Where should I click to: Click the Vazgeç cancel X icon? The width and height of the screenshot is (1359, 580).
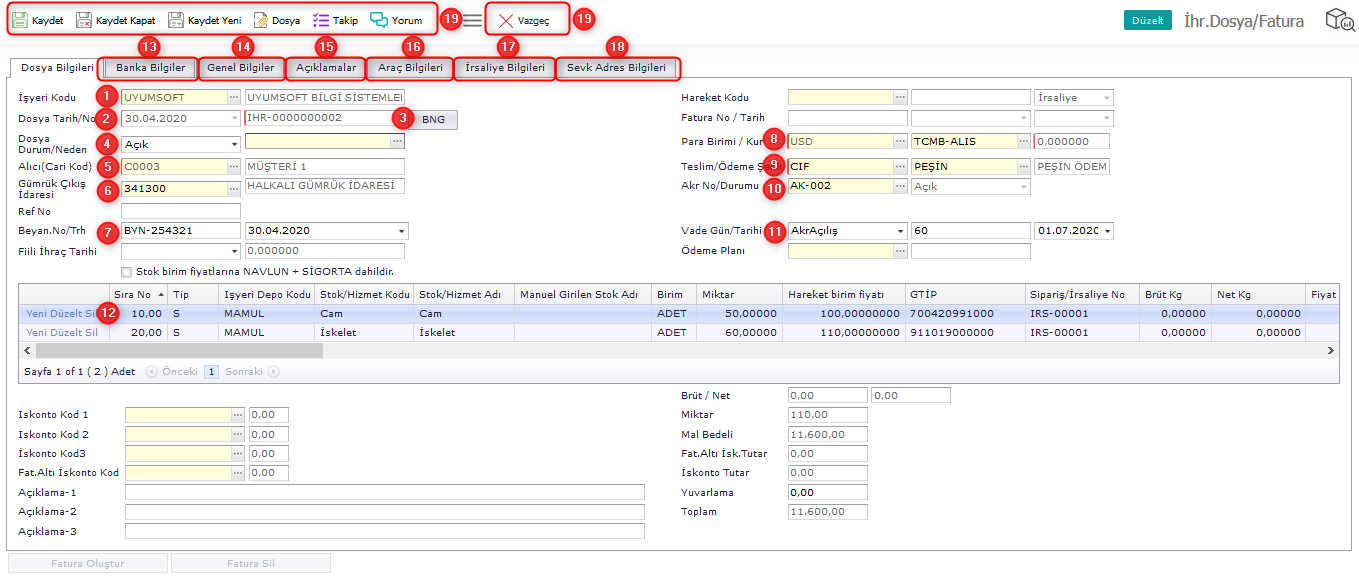point(506,20)
